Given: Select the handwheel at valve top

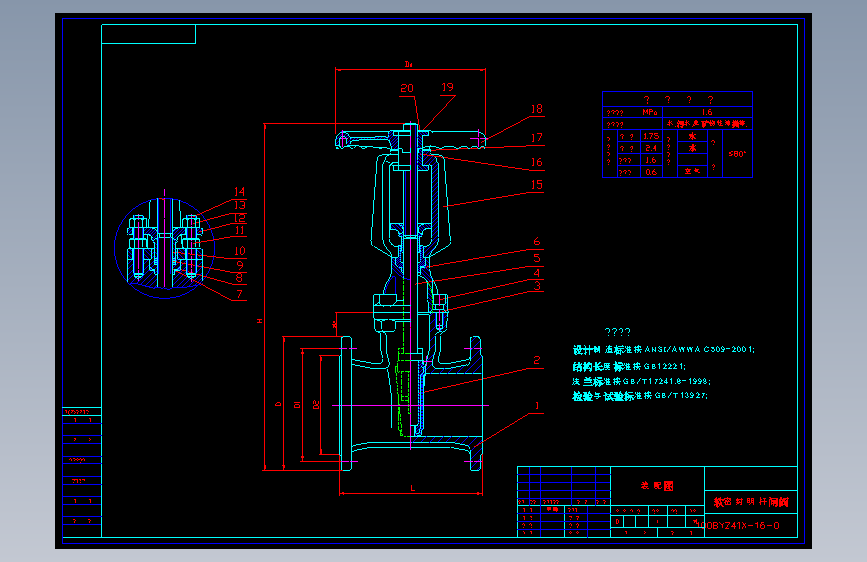Looking at the screenshot, I should point(410,140).
